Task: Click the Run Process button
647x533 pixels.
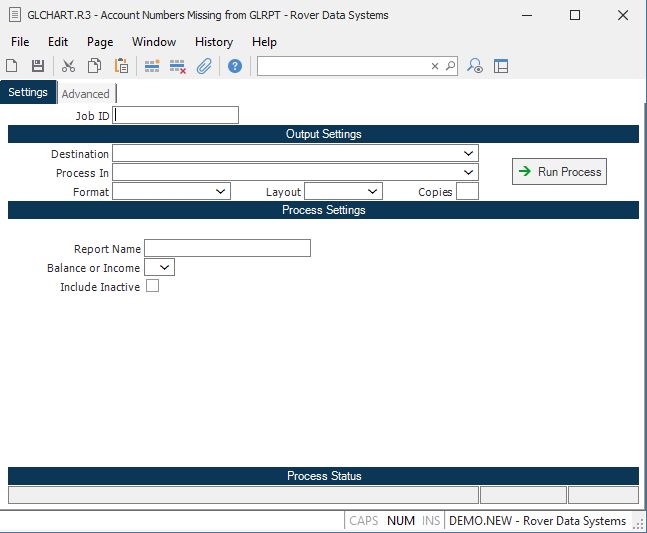Action: pyautogui.click(x=559, y=172)
